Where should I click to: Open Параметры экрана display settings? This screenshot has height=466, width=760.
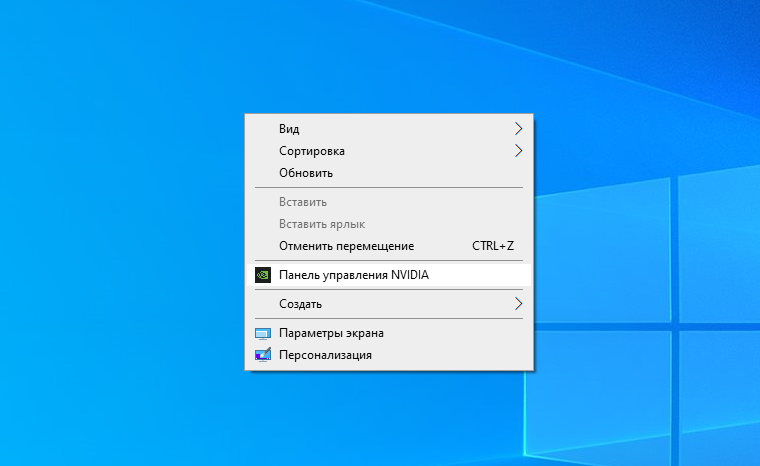pyautogui.click(x=389, y=333)
